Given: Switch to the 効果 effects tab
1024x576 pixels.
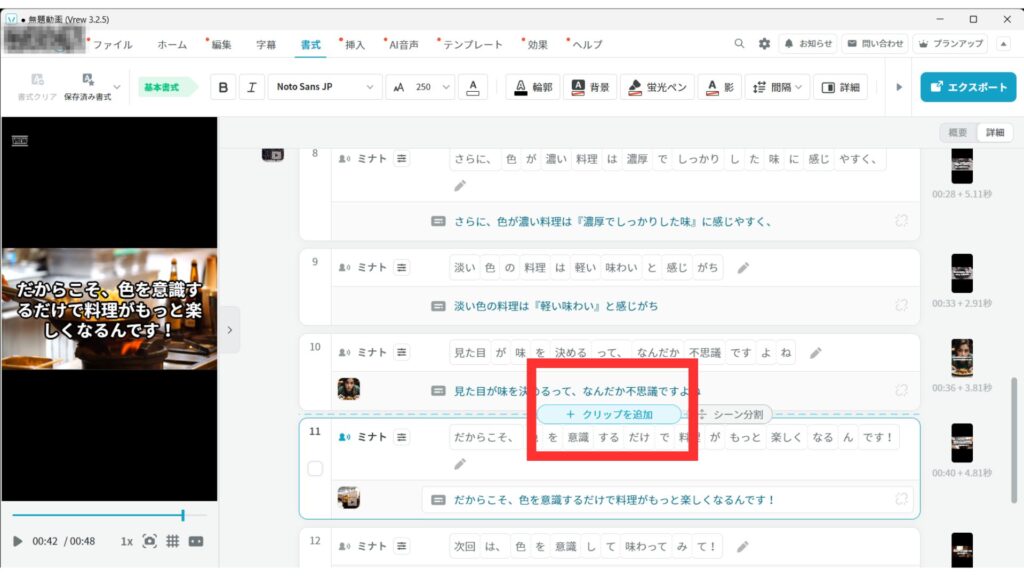Looking at the screenshot, I should click(538, 45).
